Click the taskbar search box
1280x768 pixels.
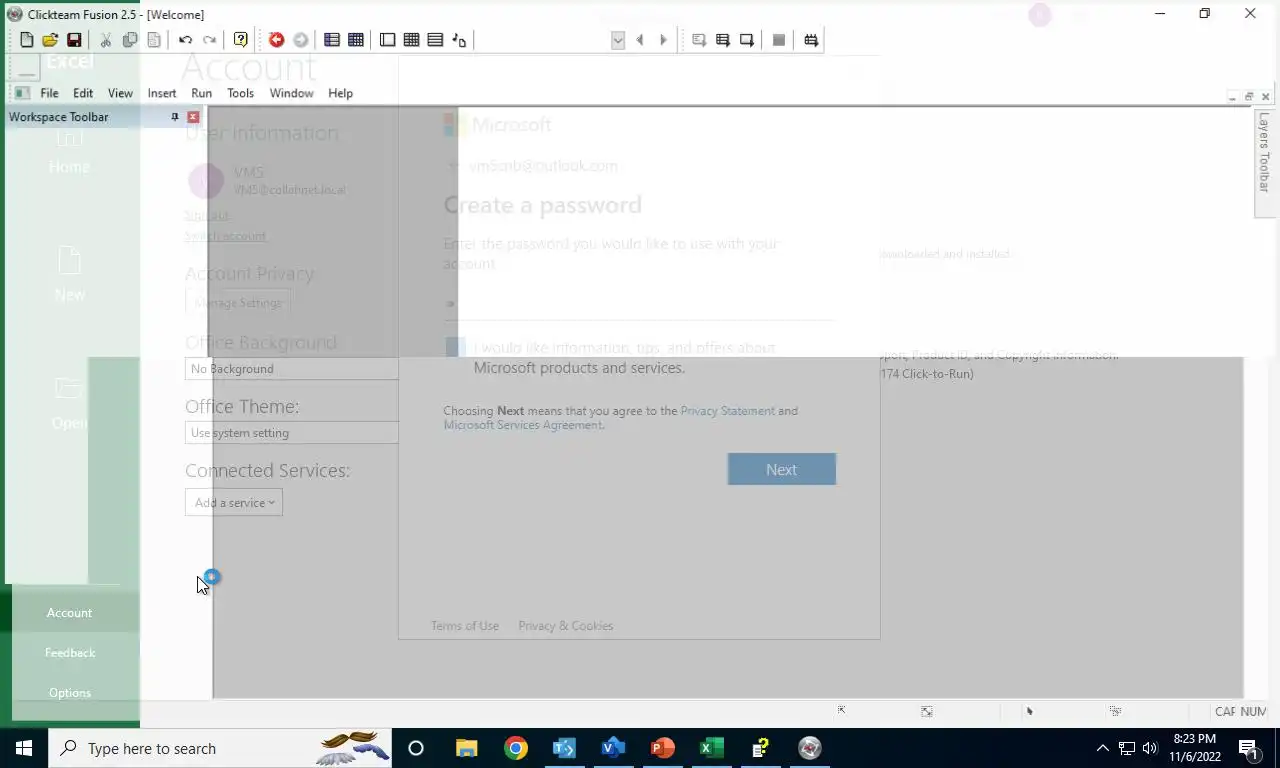point(220,748)
